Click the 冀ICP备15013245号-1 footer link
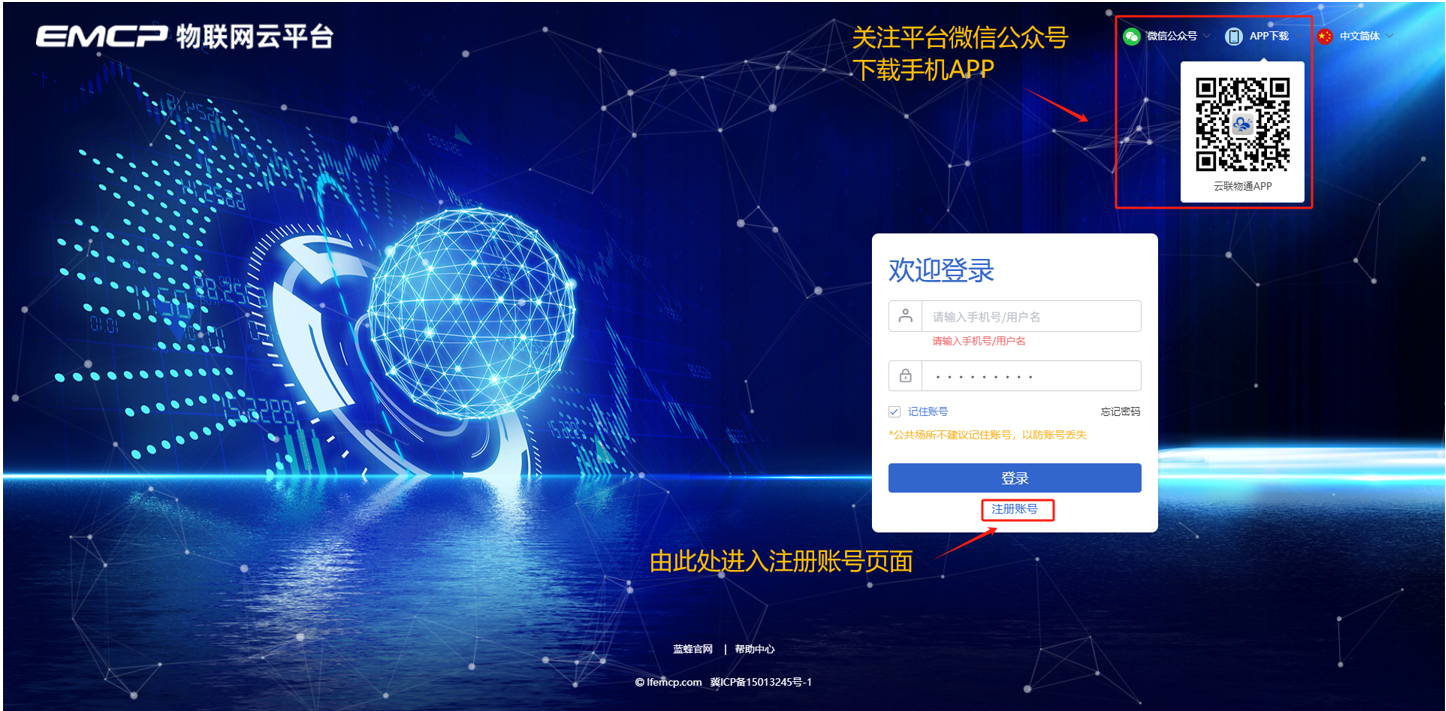This screenshot has width=1446, height=711. pos(761,682)
